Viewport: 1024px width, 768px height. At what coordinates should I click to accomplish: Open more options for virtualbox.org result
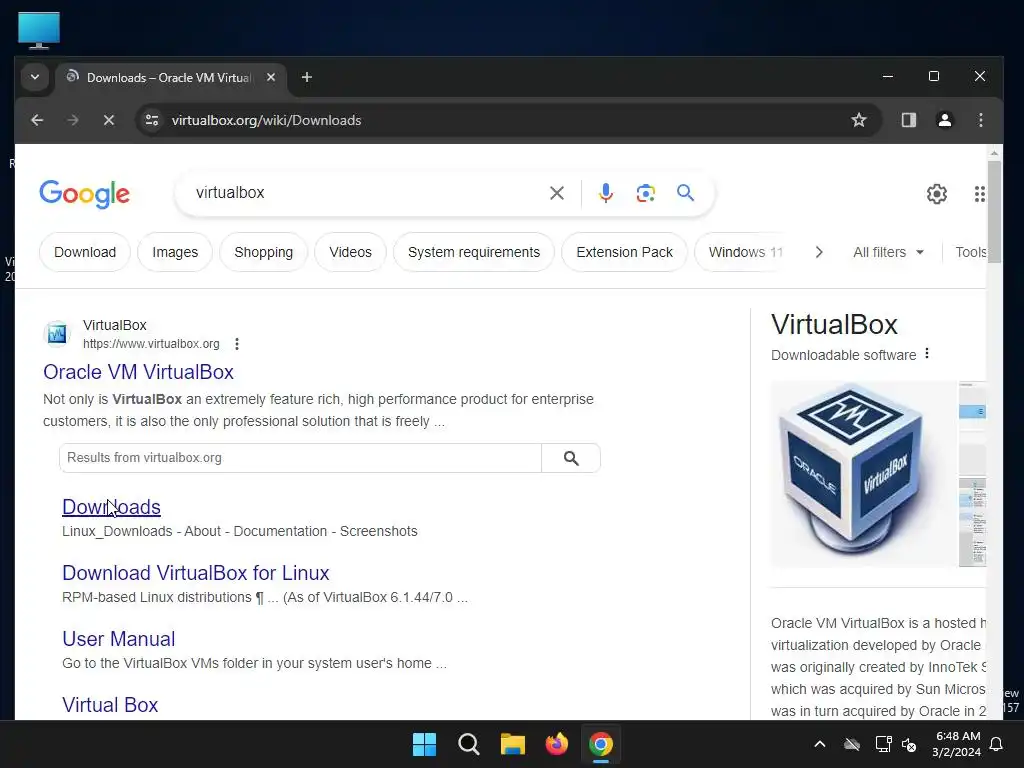click(237, 344)
